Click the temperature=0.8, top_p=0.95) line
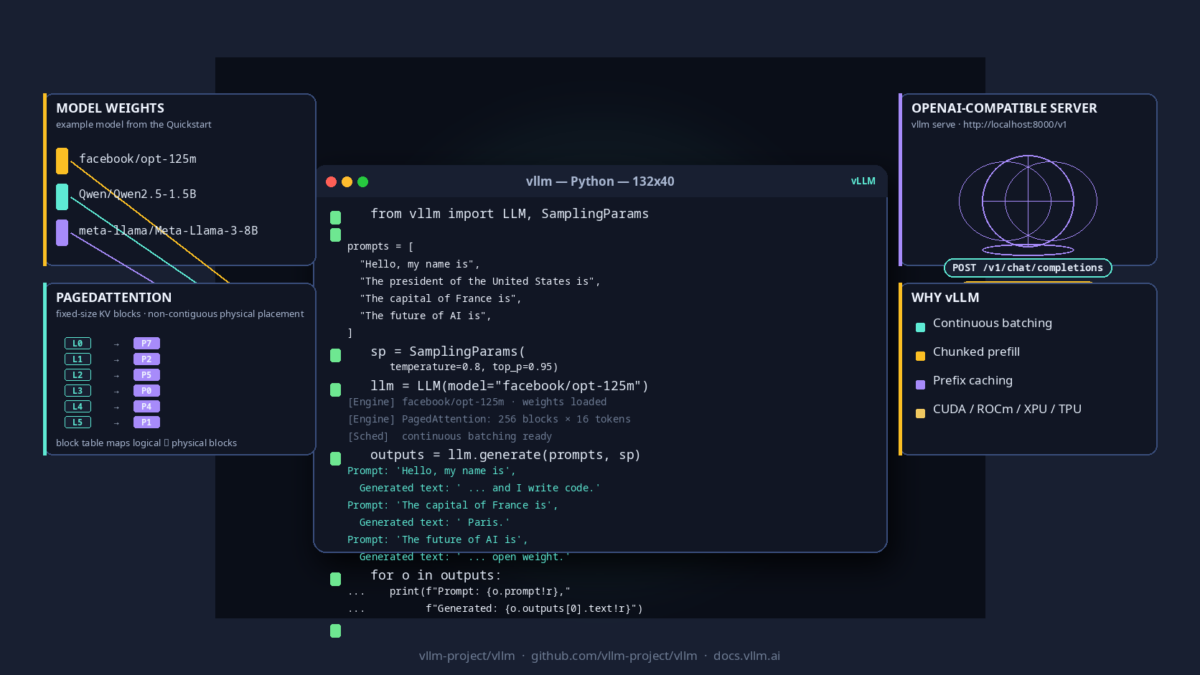 tap(474, 367)
